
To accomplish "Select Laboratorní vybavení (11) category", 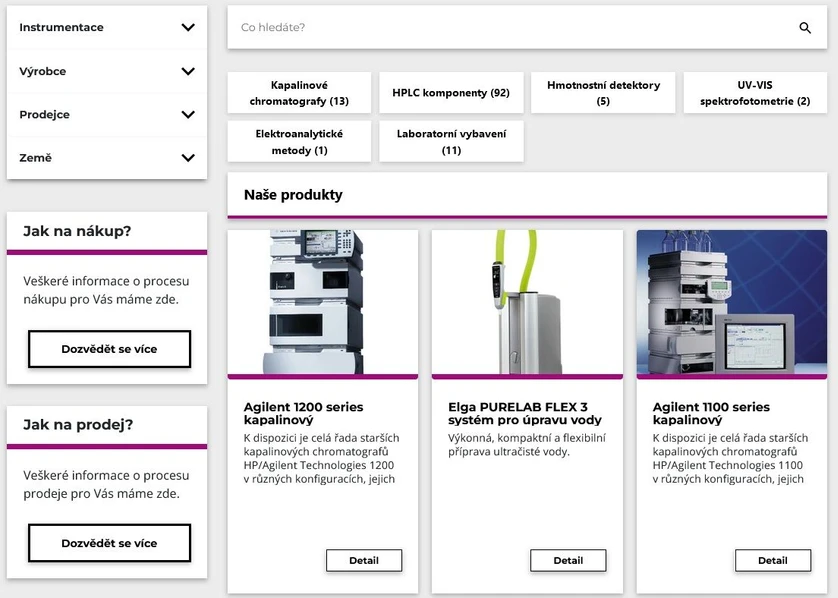I will point(451,142).
